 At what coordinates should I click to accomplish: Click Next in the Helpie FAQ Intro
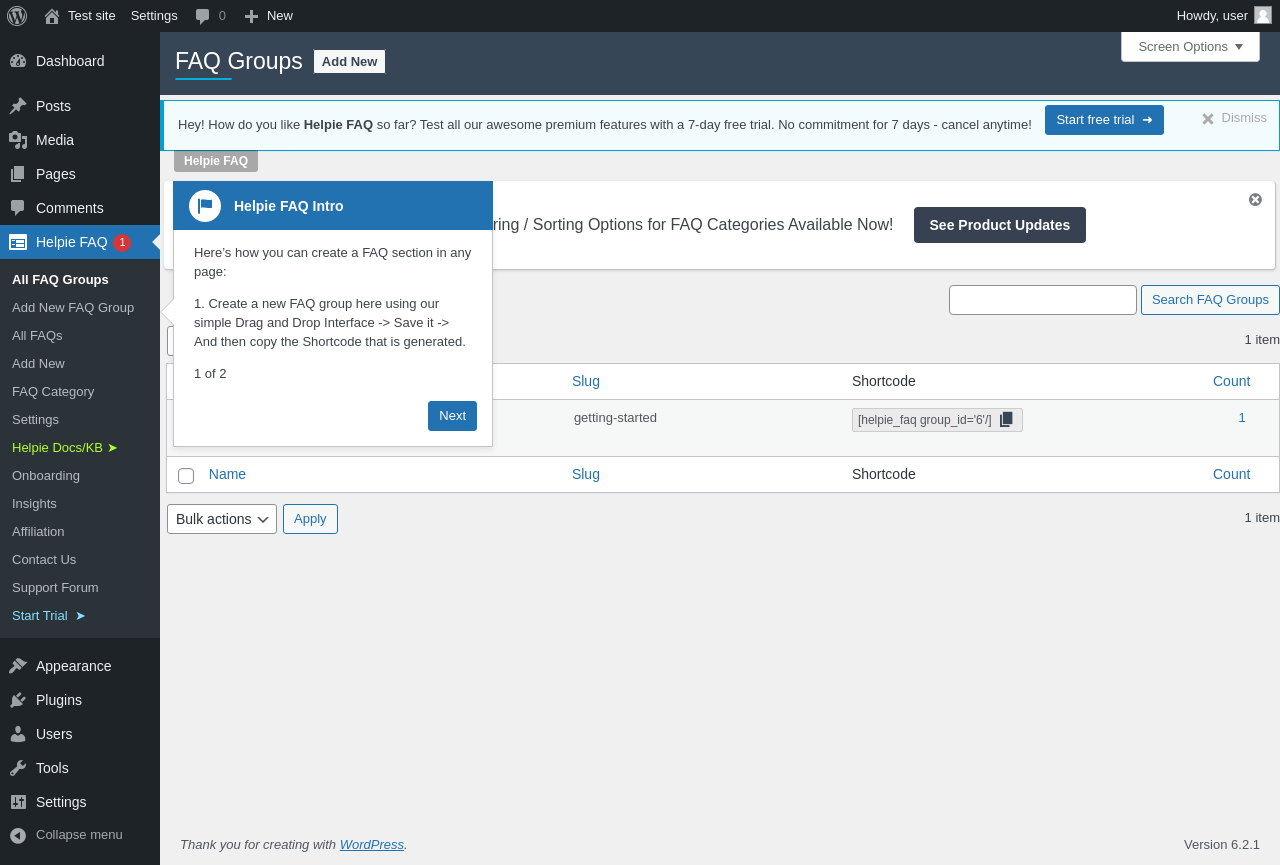click(x=452, y=416)
